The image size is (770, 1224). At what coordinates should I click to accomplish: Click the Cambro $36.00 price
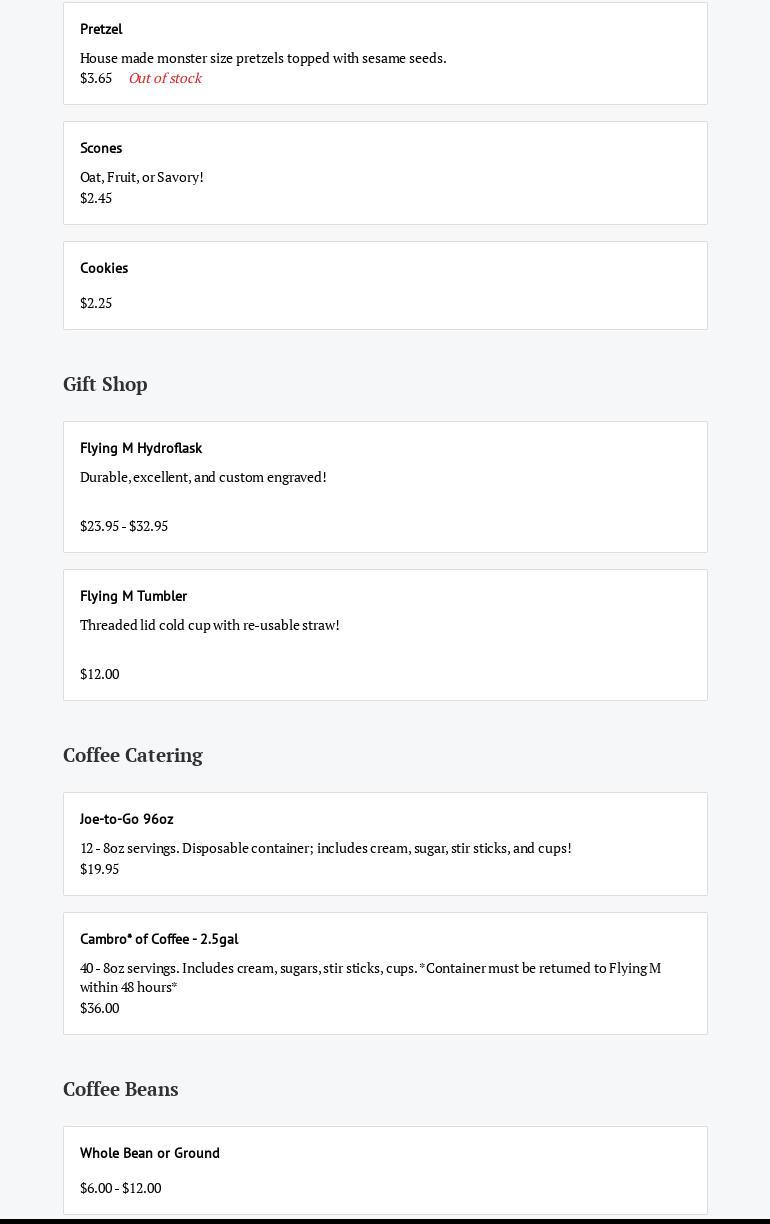[99, 1008]
